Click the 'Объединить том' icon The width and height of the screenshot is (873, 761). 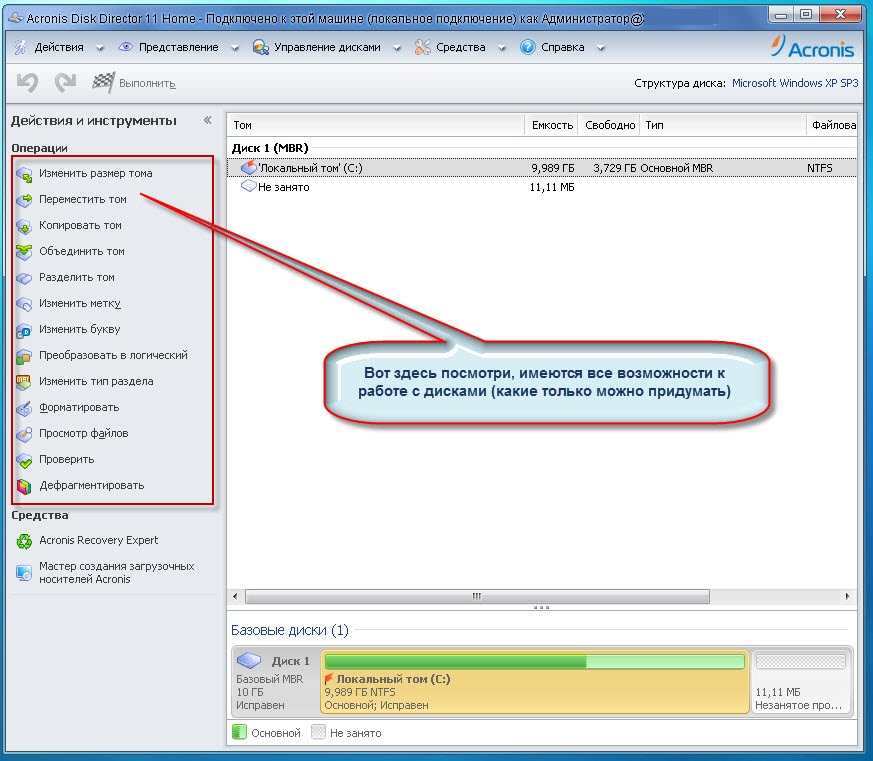(x=24, y=252)
